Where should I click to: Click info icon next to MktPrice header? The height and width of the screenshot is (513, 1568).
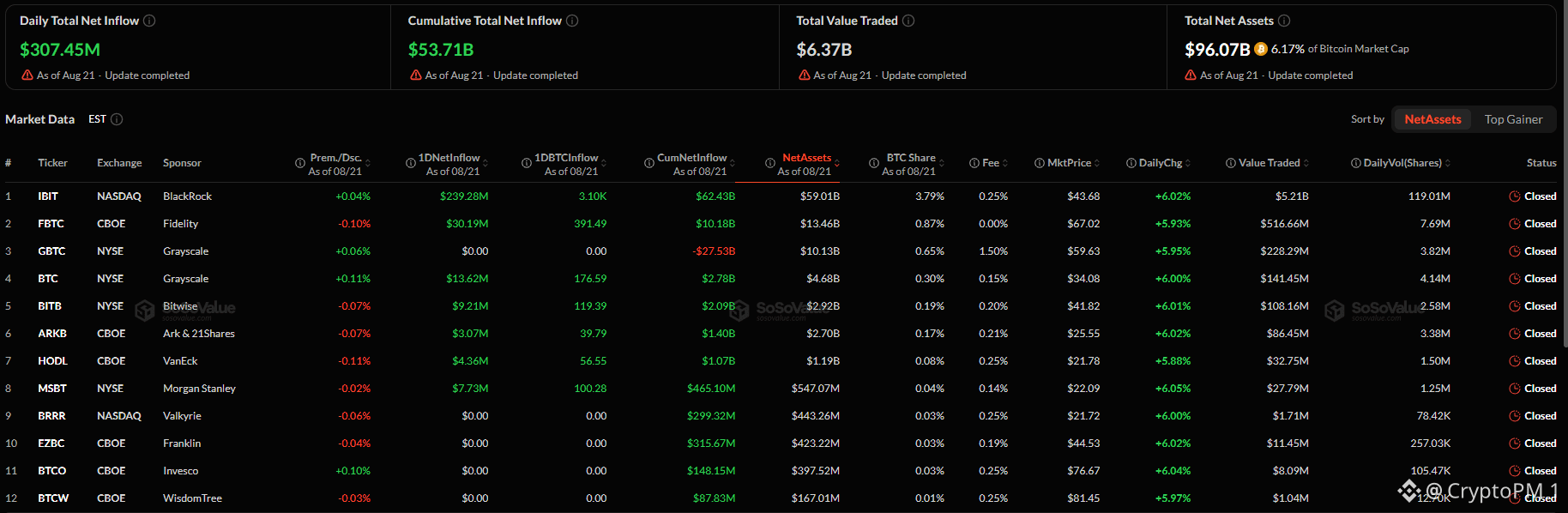[x=1040, y=163]
